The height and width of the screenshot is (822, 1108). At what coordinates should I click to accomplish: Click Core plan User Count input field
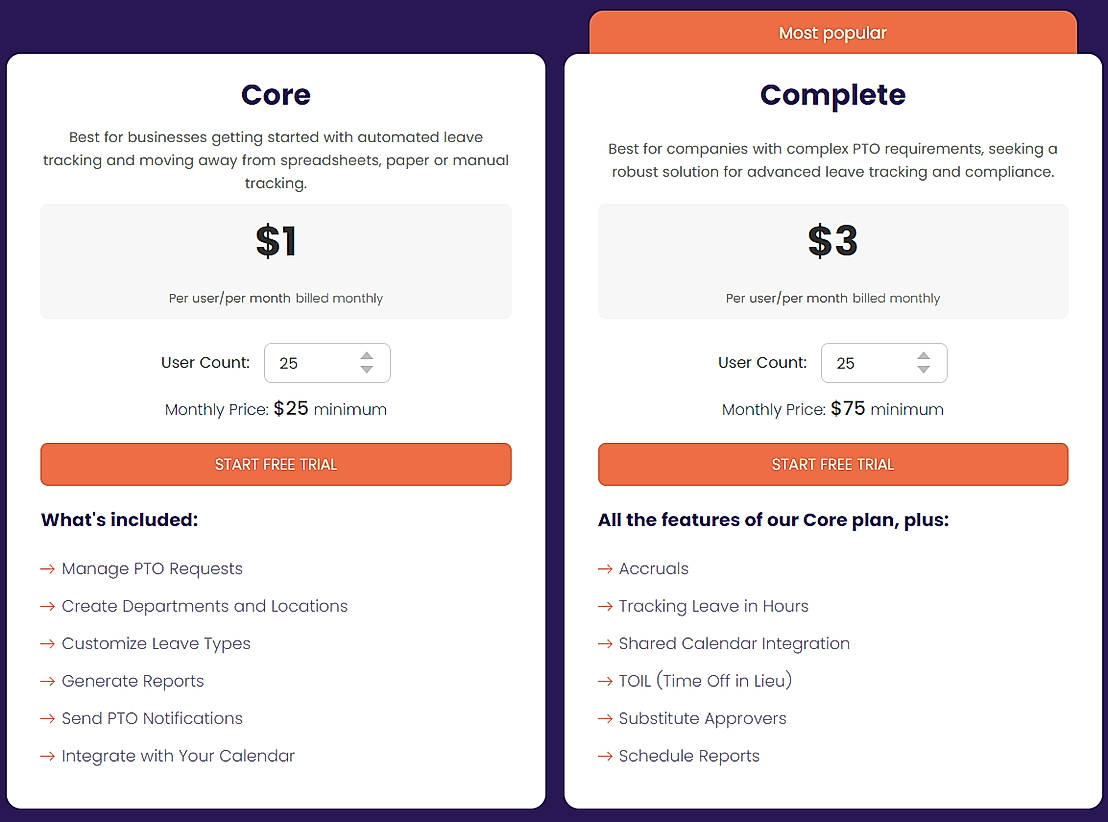(310, 363)
